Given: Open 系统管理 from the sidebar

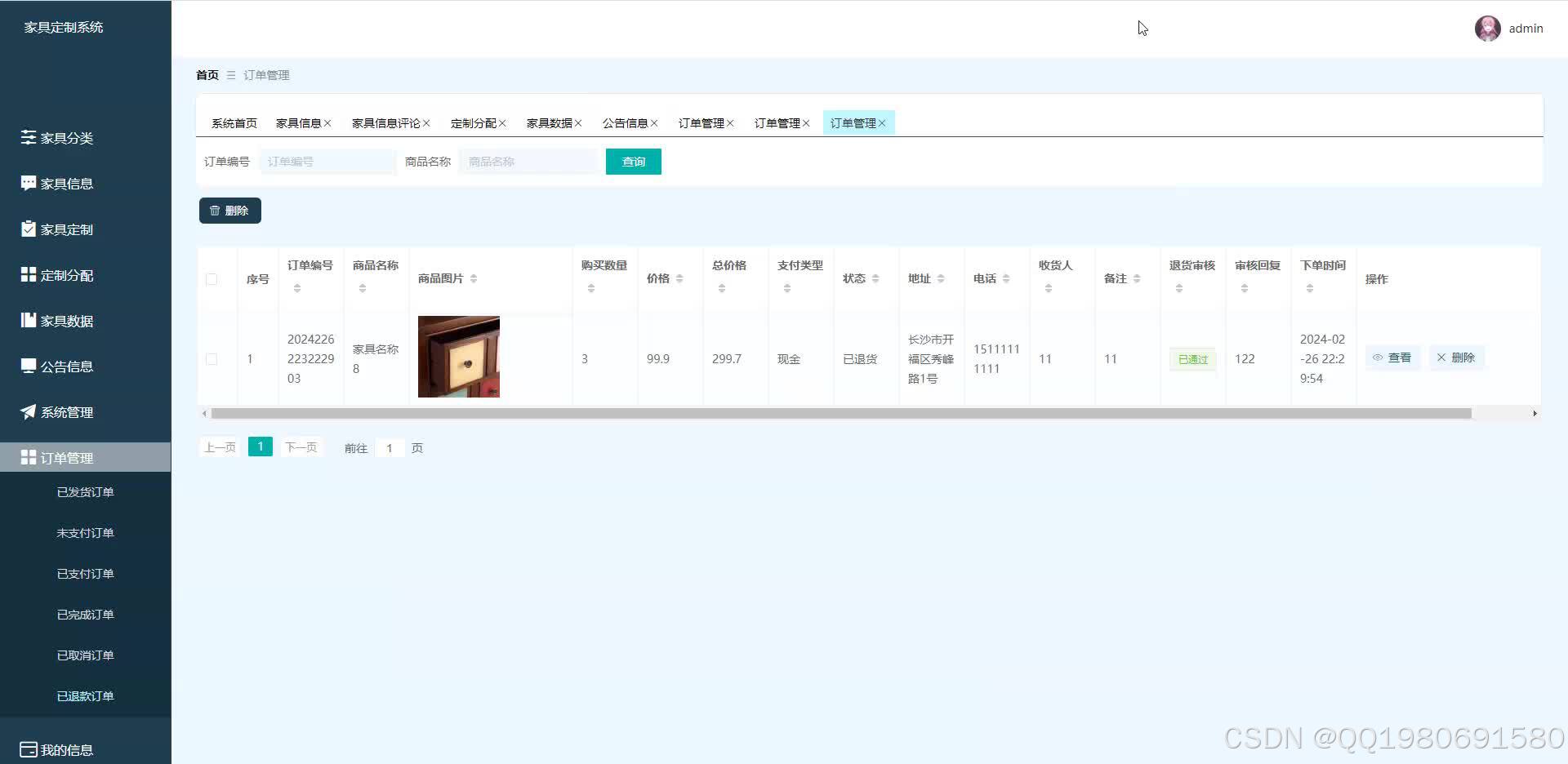Looking at the screenshot, I should coord(65,412).
